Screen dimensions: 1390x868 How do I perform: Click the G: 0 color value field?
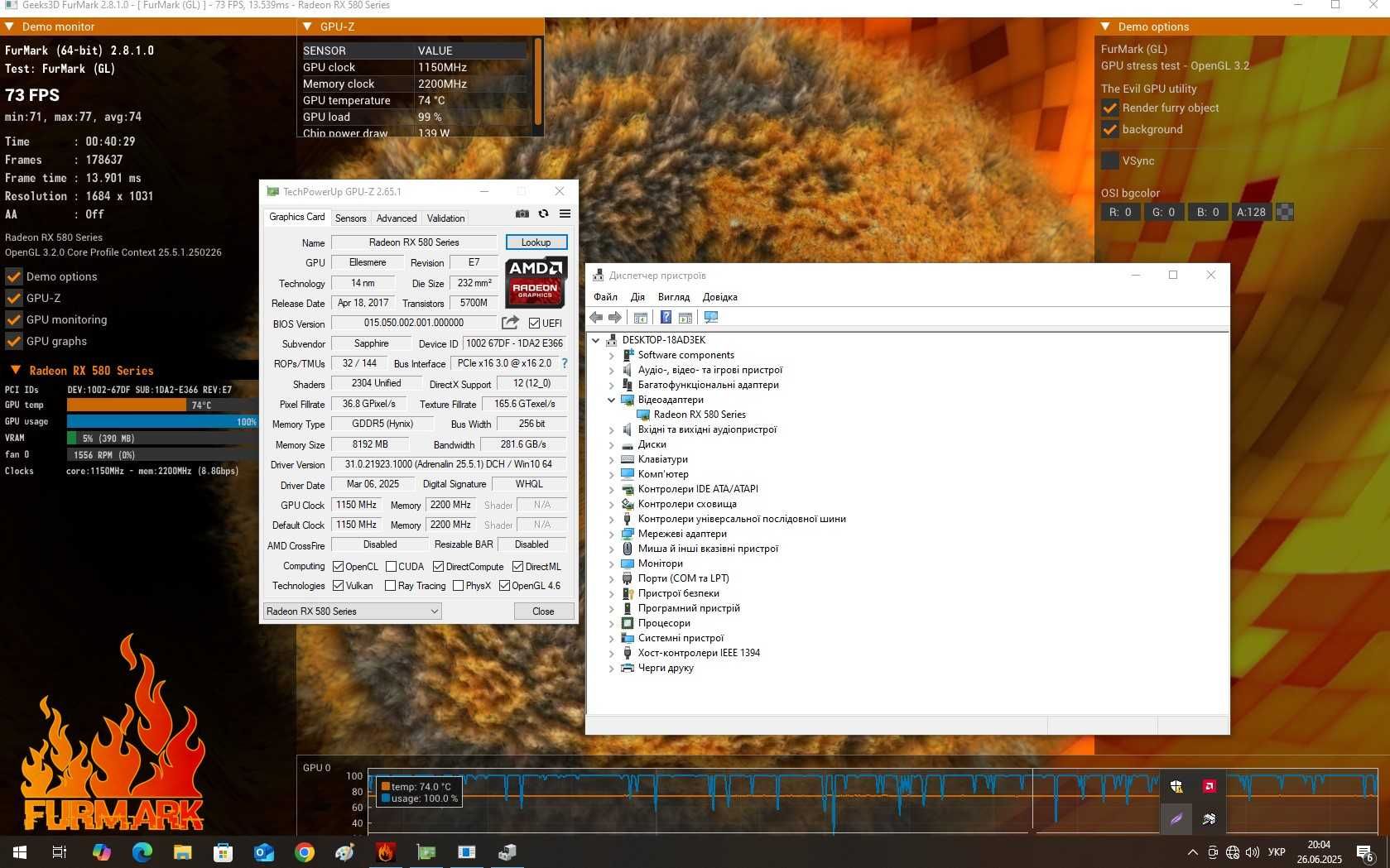1163,212
